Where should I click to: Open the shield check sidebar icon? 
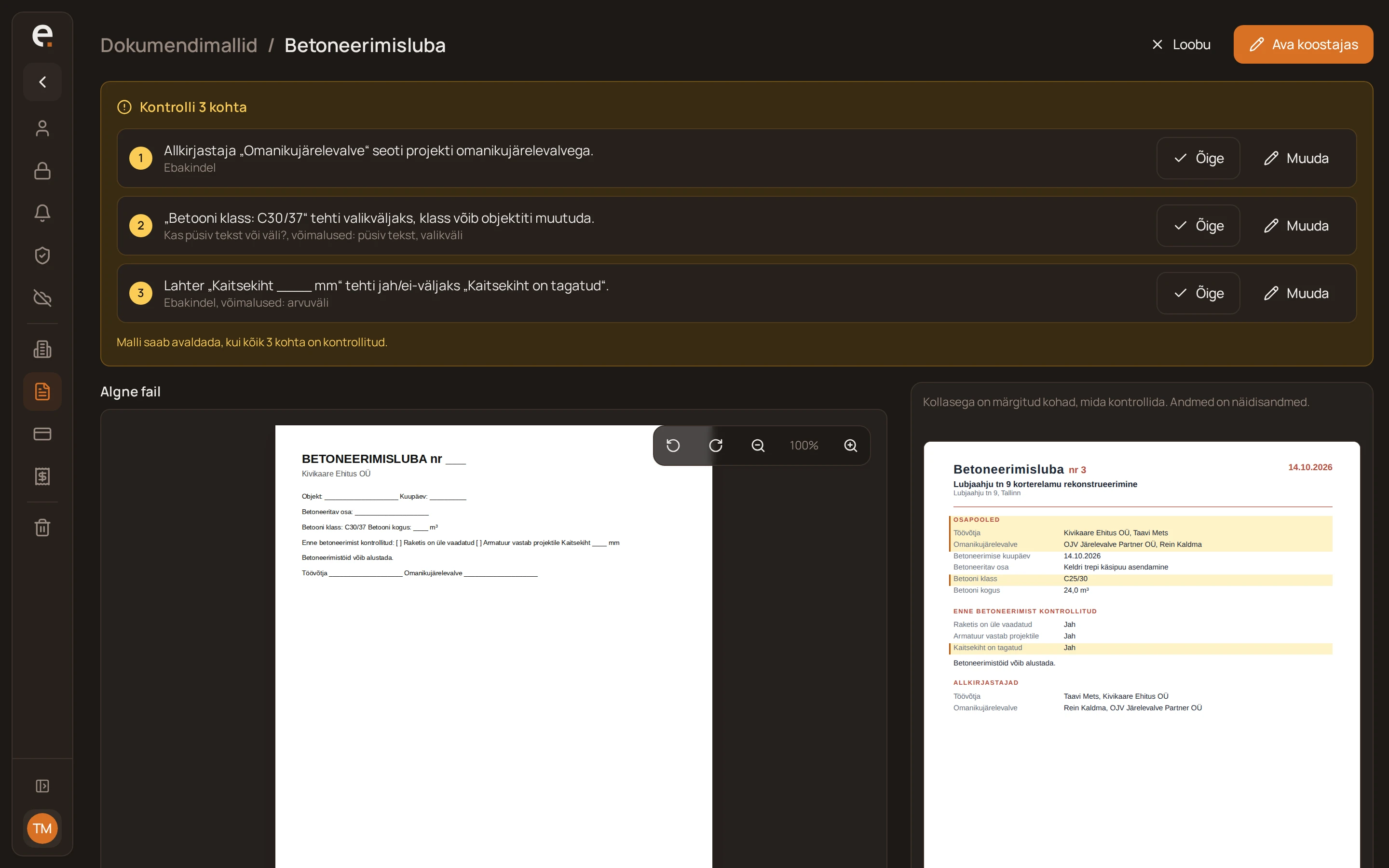point(42,256)
